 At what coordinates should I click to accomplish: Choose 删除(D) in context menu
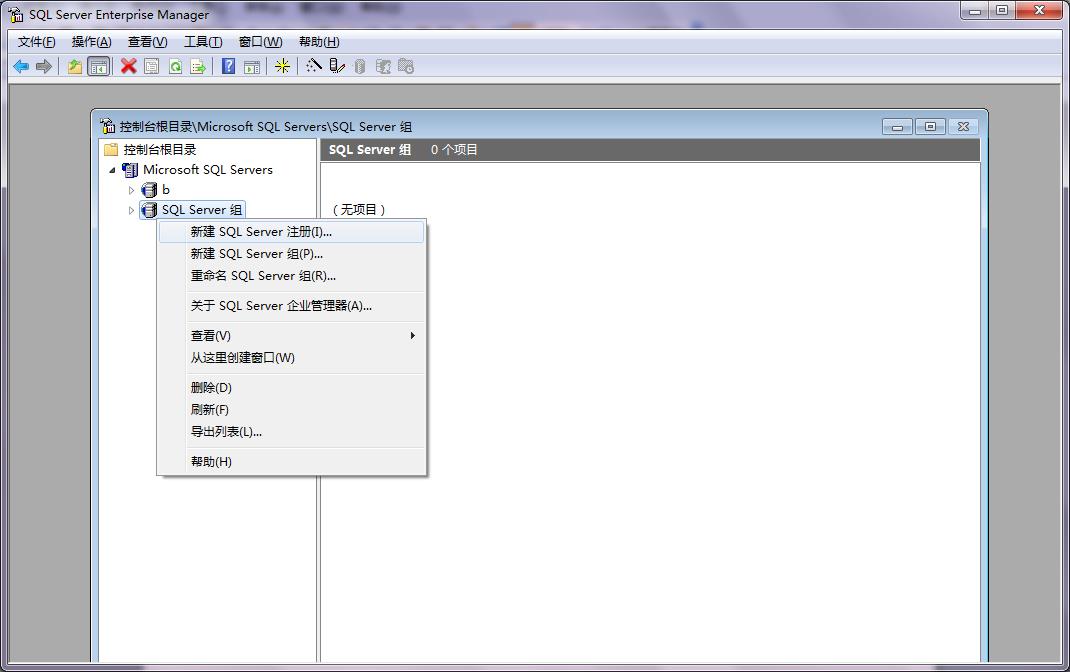click(291, 388)
